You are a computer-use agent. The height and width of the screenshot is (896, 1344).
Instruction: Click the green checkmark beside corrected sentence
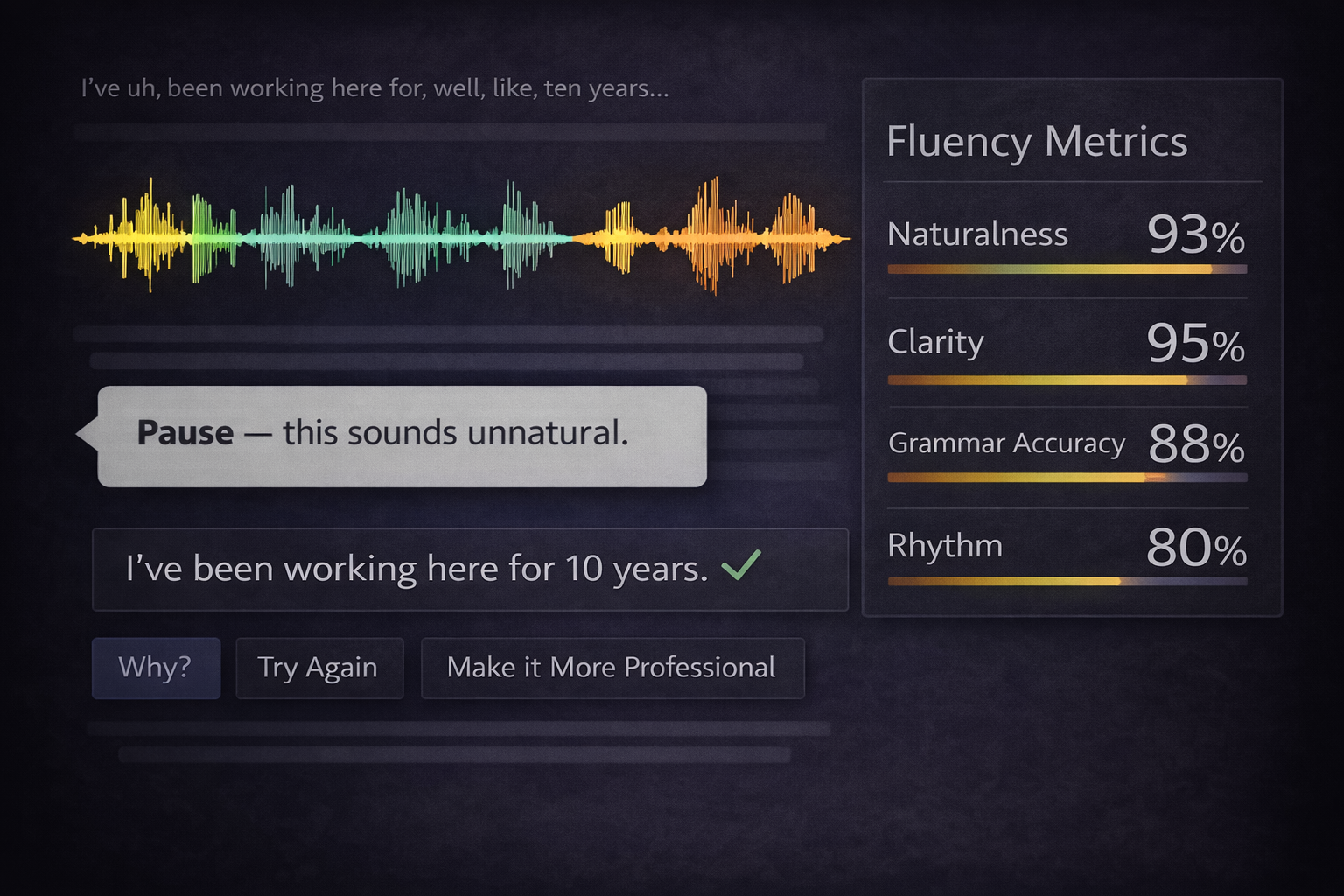741,566
